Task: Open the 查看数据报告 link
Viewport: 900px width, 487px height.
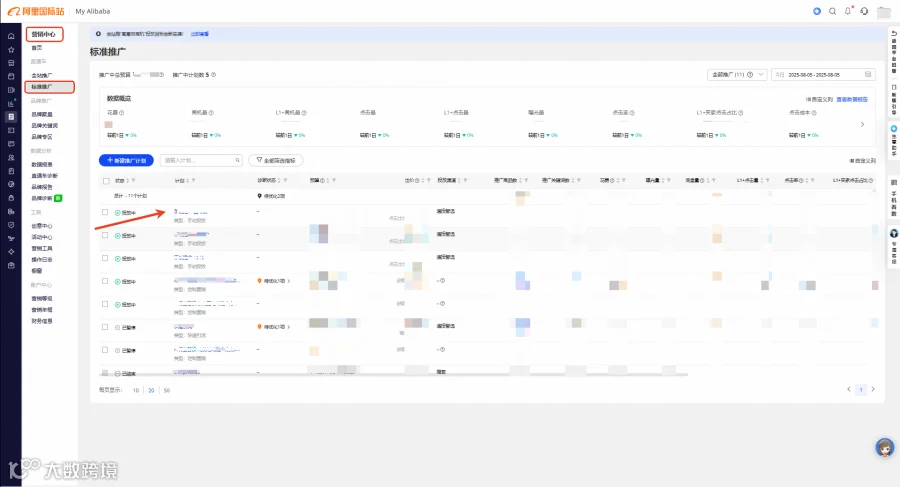Action: pyautogui.click(x=852, y=99)
